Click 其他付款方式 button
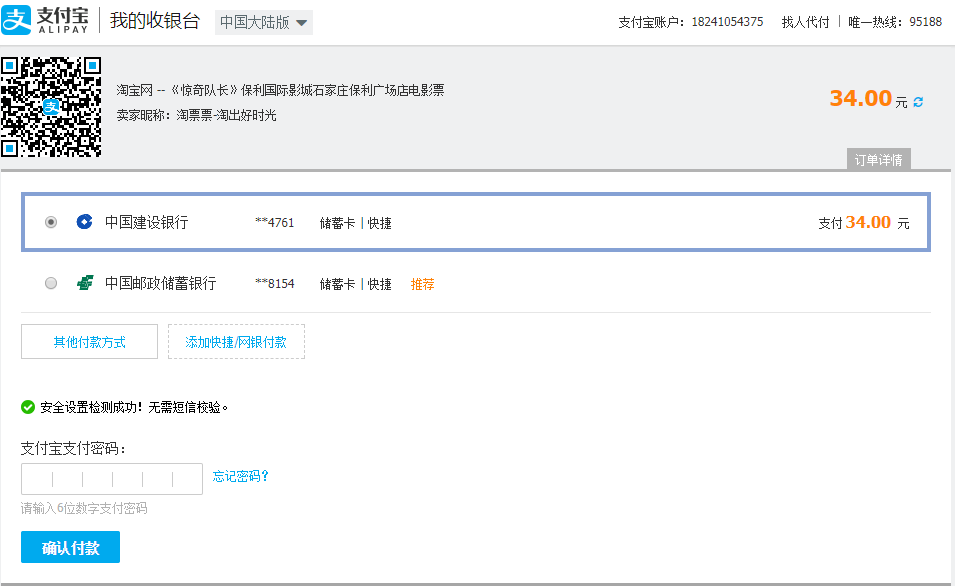Screen dimensions: 955x586 point(90,342)
